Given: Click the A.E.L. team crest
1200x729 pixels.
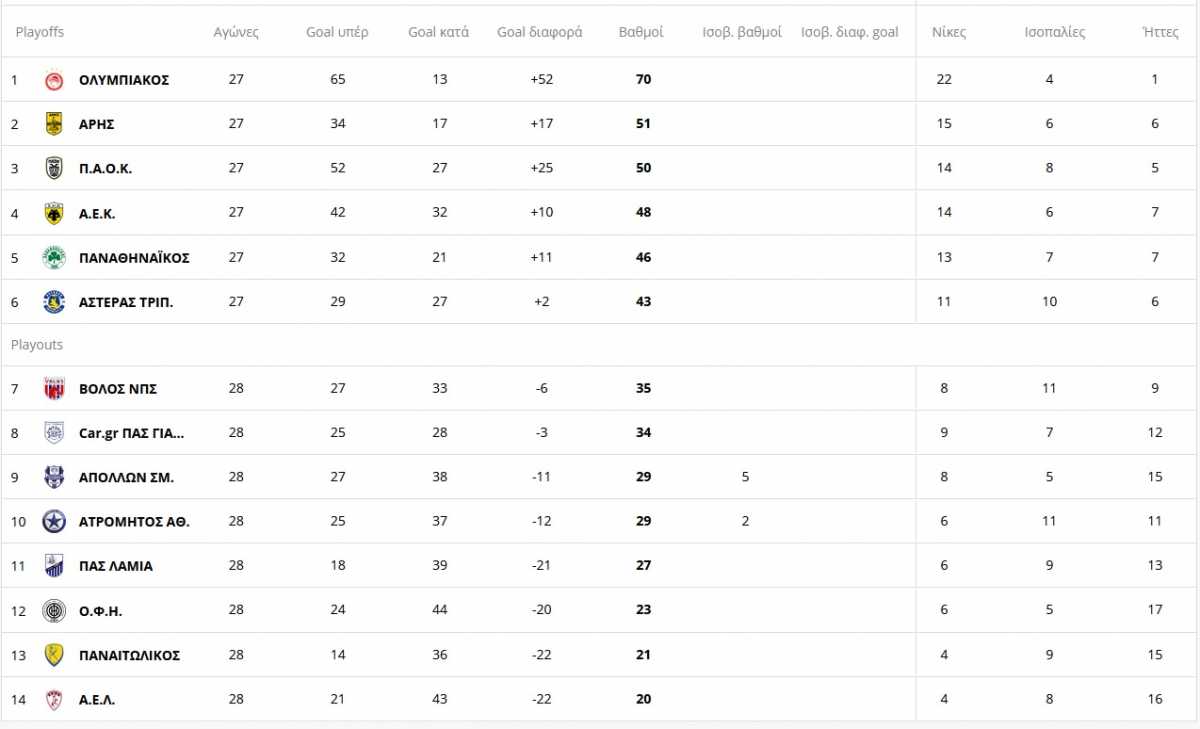Looking at the screenshot, I should coord(54,699).
